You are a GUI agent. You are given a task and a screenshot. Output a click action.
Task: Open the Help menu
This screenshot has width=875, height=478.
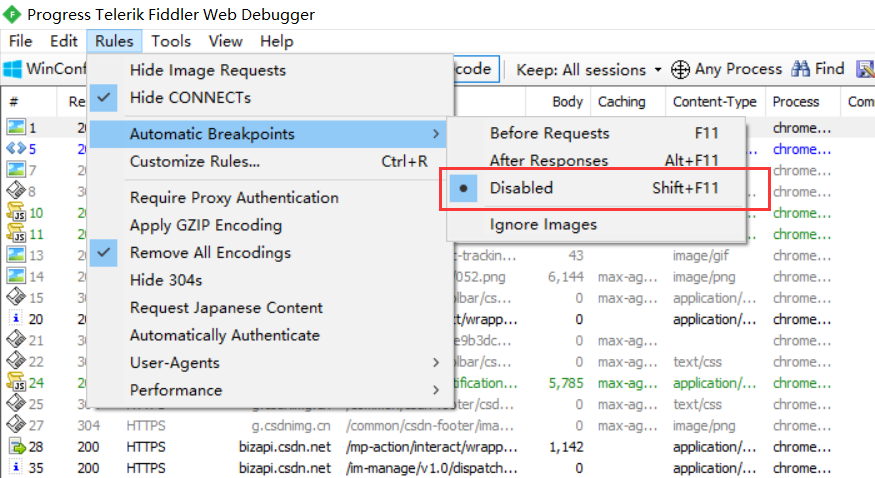click(x=277, y=41)
